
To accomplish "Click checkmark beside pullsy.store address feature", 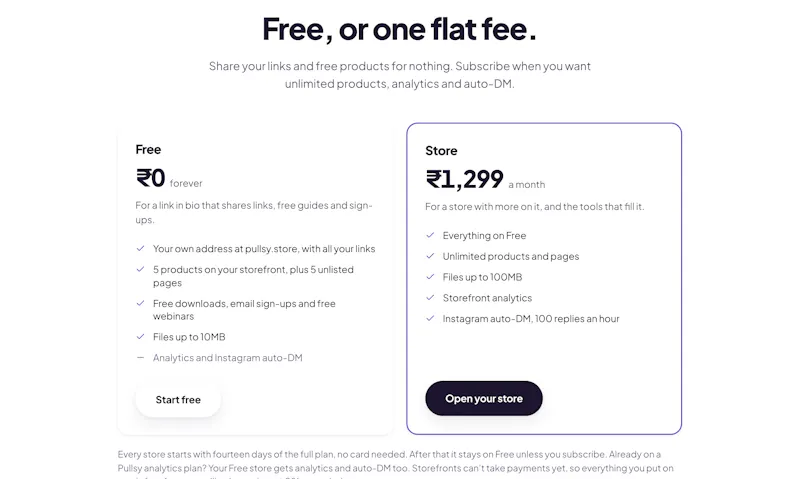I will pyautogui.click(x=140, y=248).
